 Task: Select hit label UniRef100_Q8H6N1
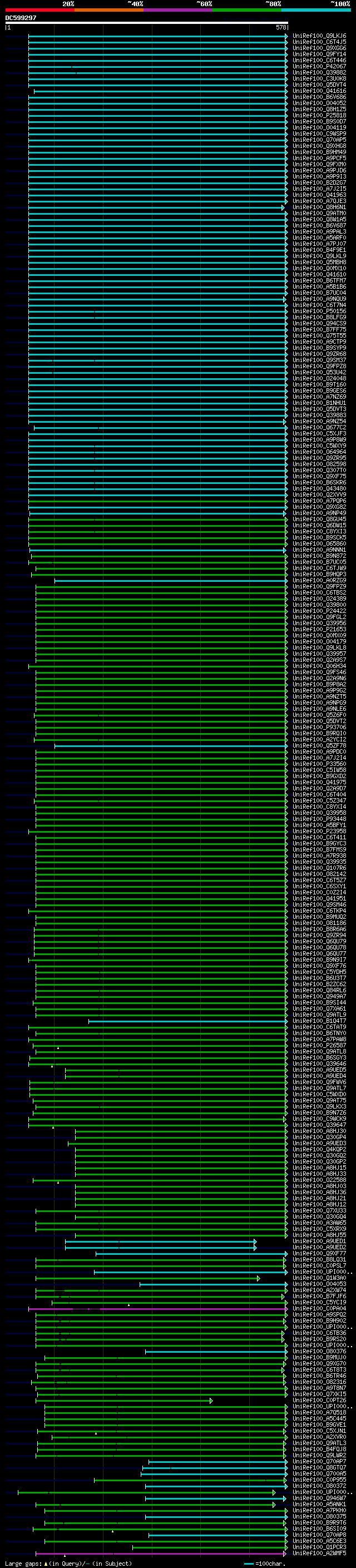[319, 207]
